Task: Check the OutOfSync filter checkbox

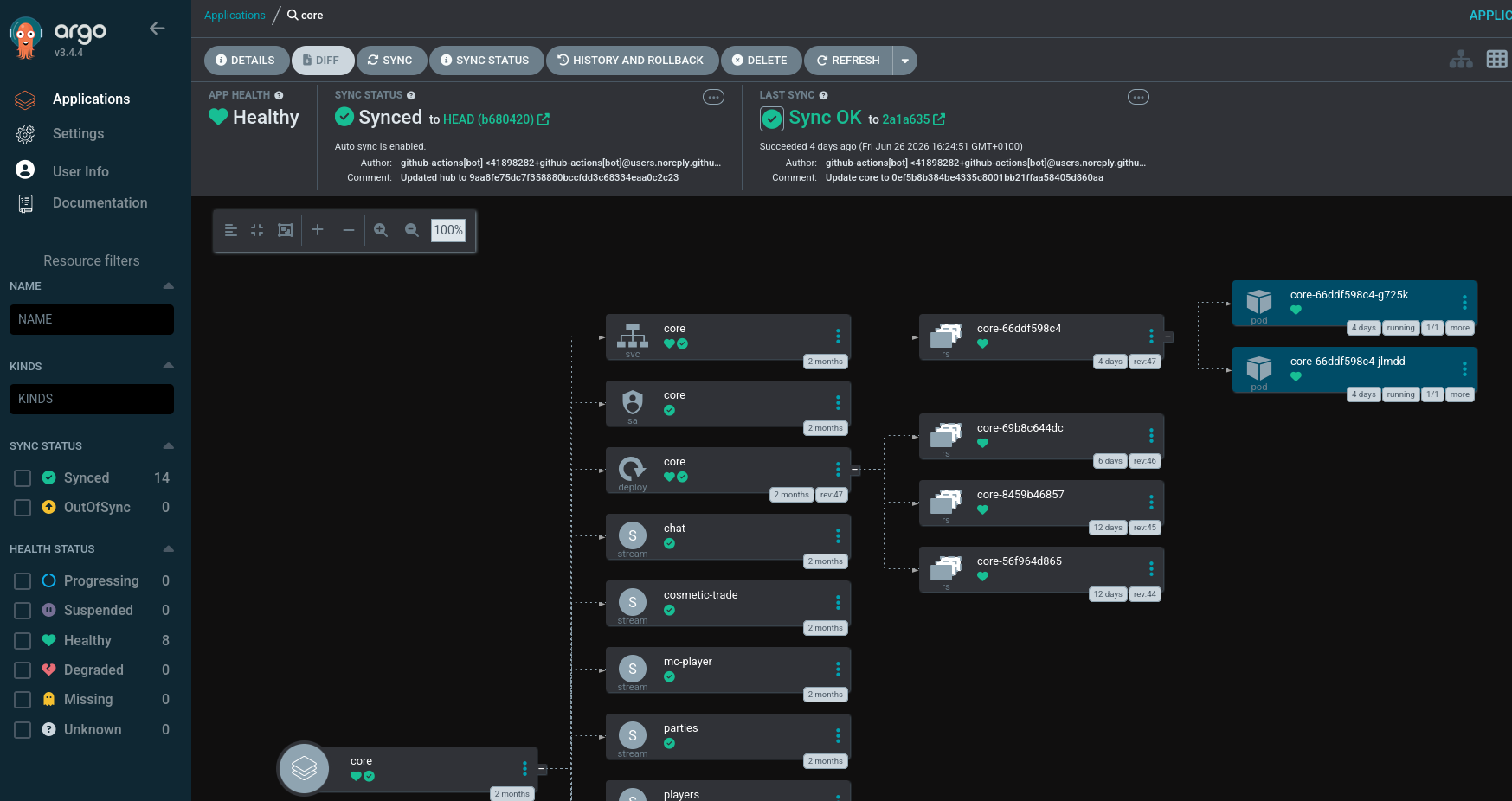Action: click(x=23, y=508)
